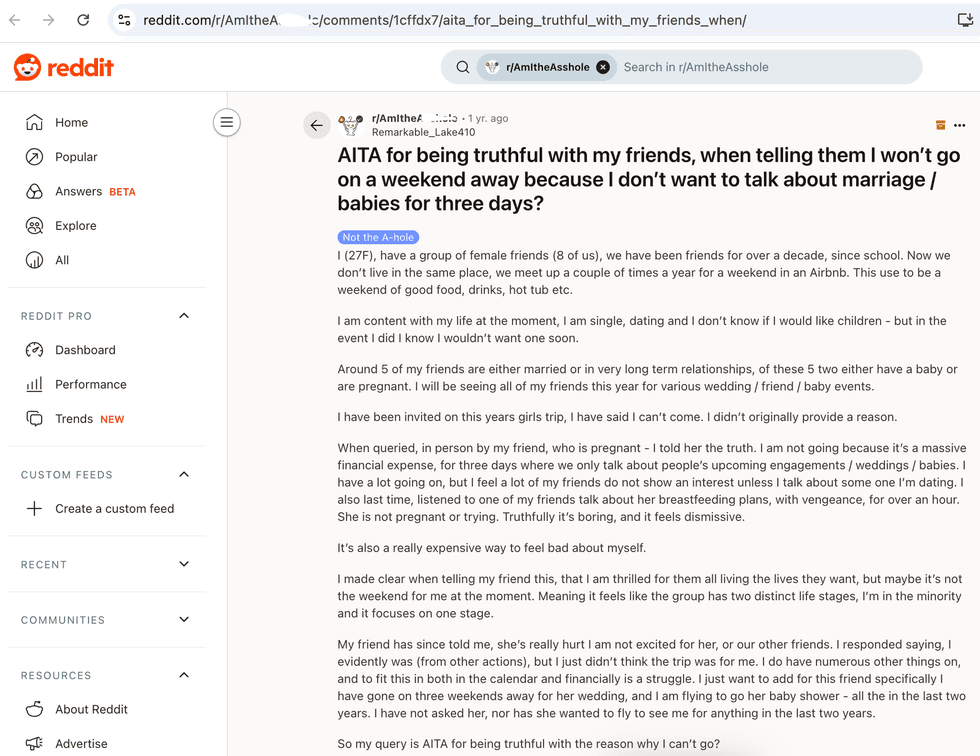
Task: Remove the r/AmItheAsshole search filter
Action: [x=603, y=67]
